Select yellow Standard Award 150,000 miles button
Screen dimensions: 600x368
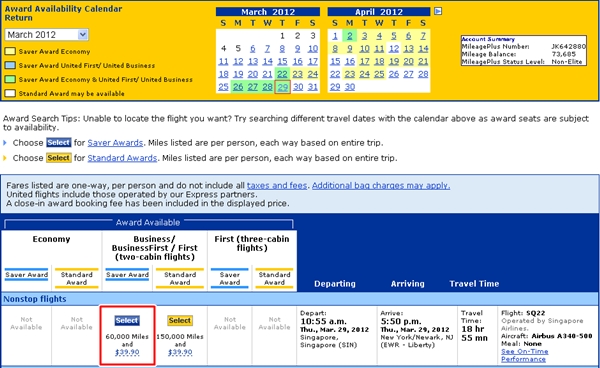[180, 321]
